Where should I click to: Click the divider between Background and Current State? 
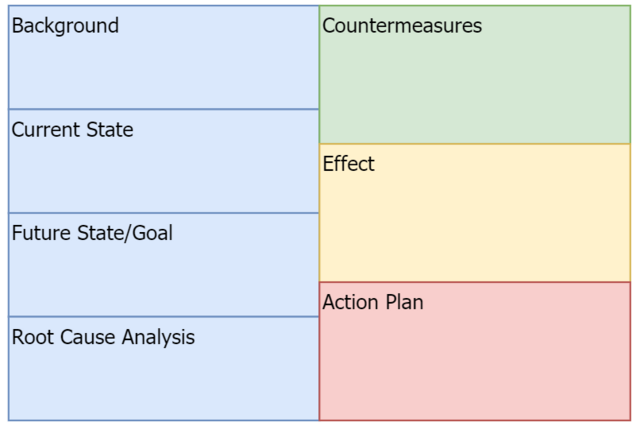coord(163,109)
